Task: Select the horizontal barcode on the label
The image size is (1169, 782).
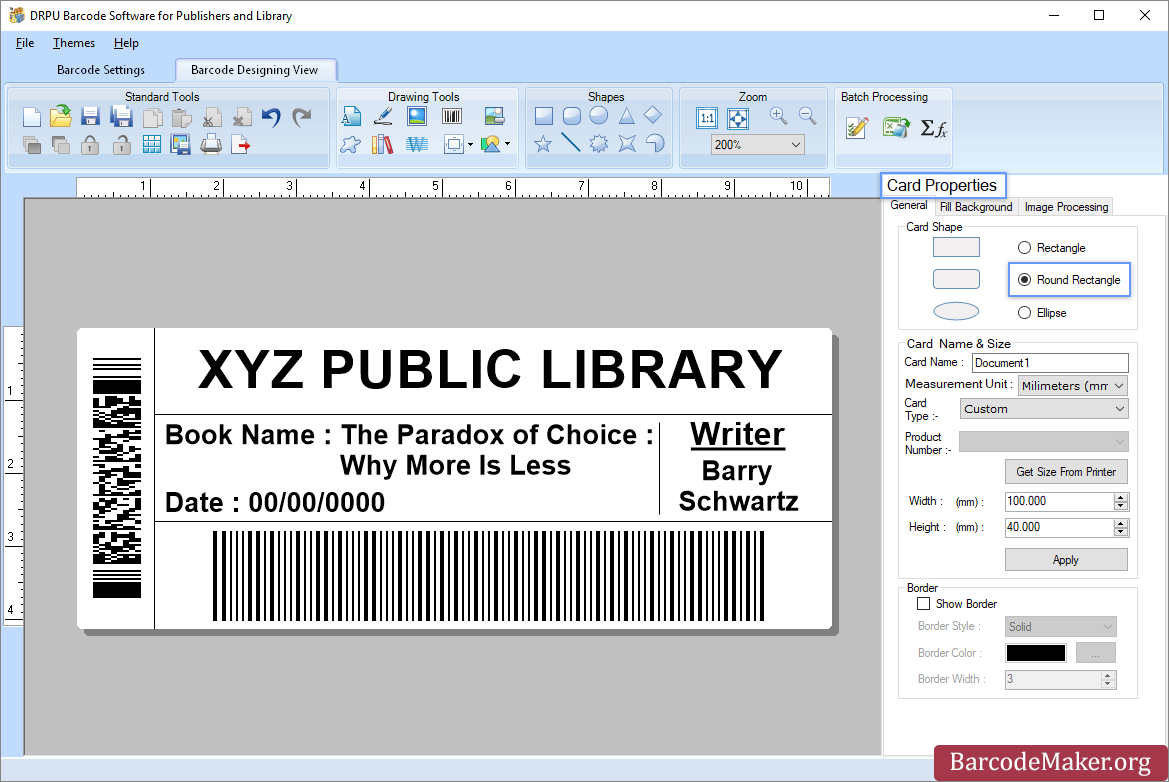Action: (x=488, y=576)
